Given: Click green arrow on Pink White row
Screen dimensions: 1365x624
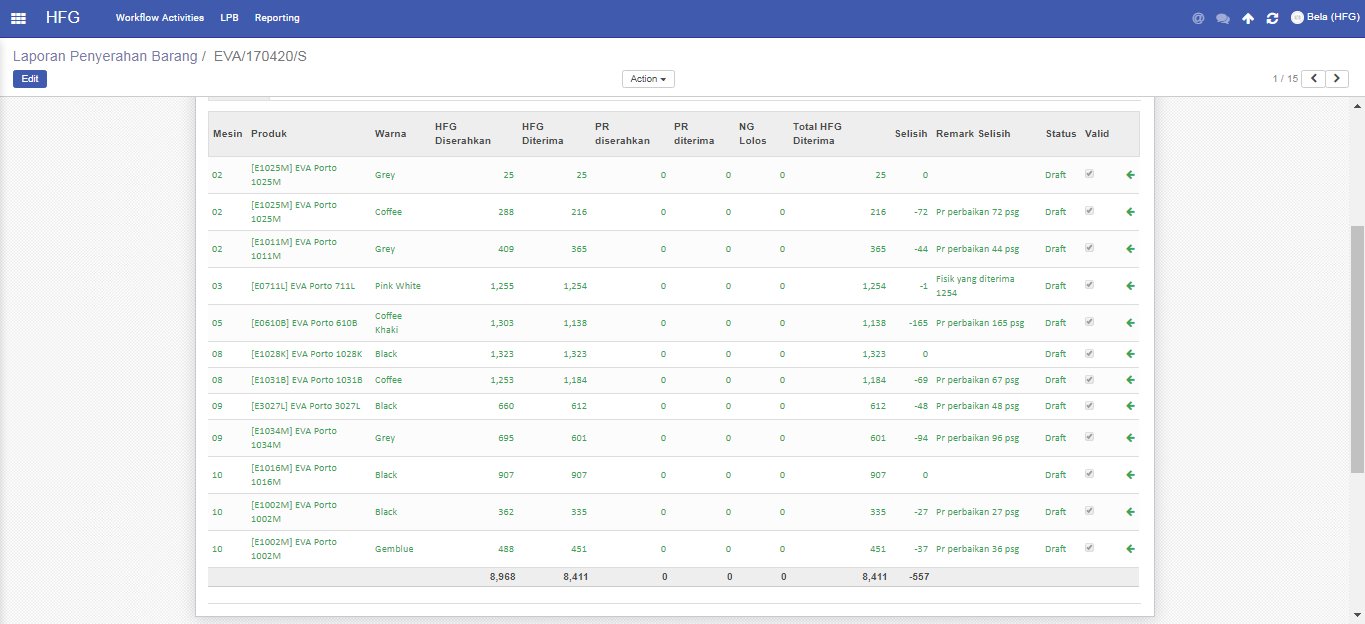Looking at the screenshot, I should 1130,286.
